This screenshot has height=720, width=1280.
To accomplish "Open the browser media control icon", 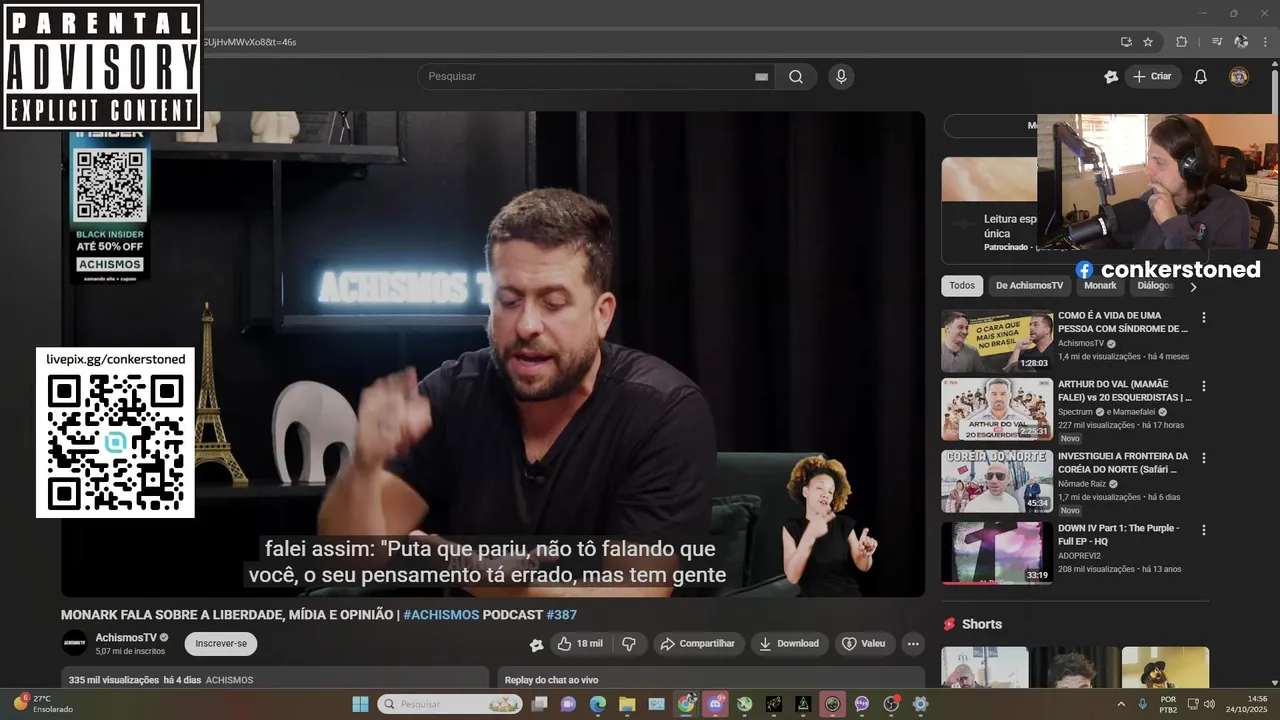I will [x=1217, y=42].
